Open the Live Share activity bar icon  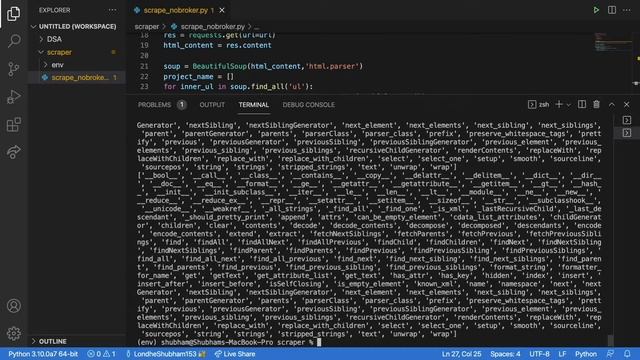pyautogui.click(x=13, y=152)
